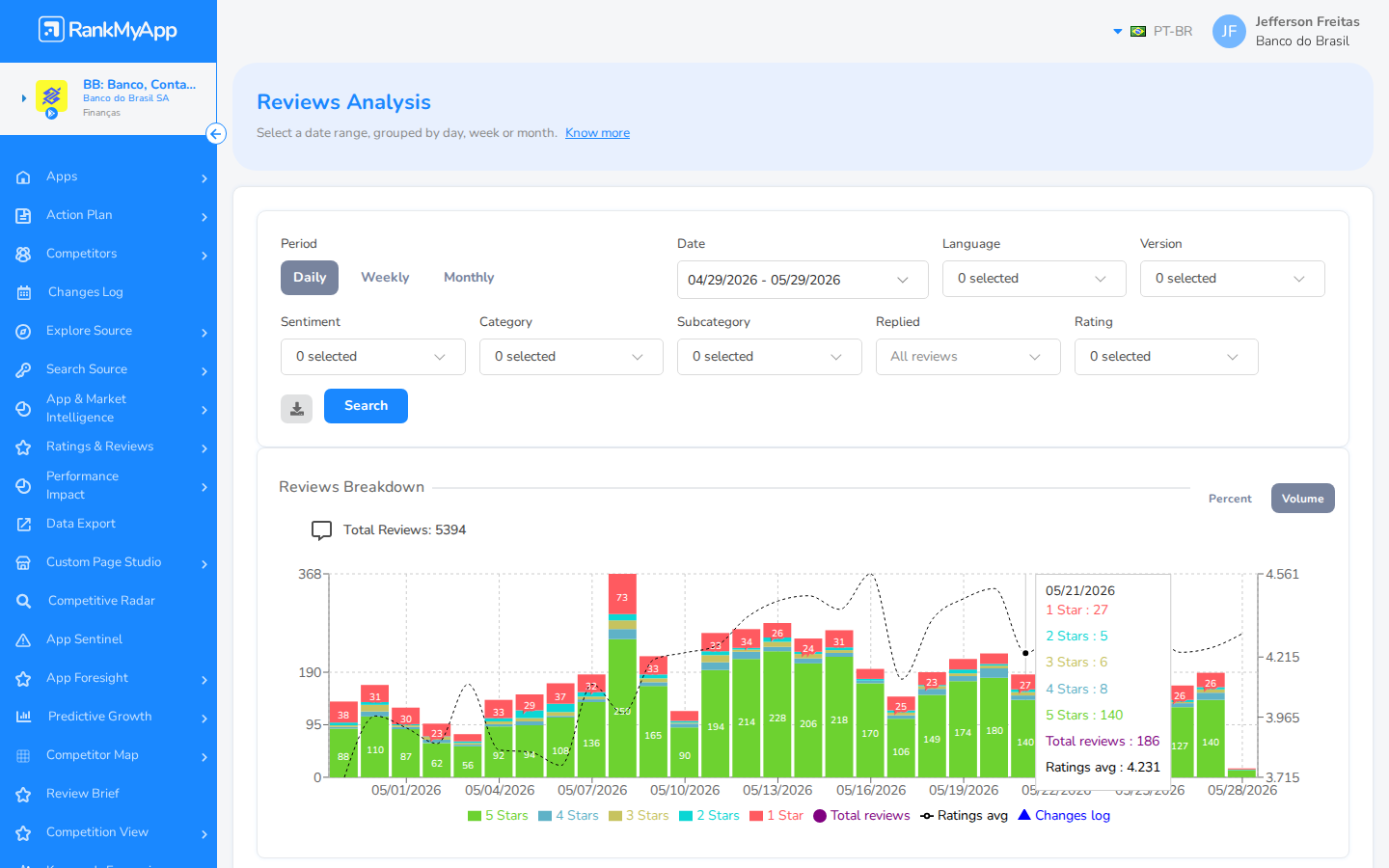
Task: Click the Jefferson Freitas account name
Action: pos(1307,22)
